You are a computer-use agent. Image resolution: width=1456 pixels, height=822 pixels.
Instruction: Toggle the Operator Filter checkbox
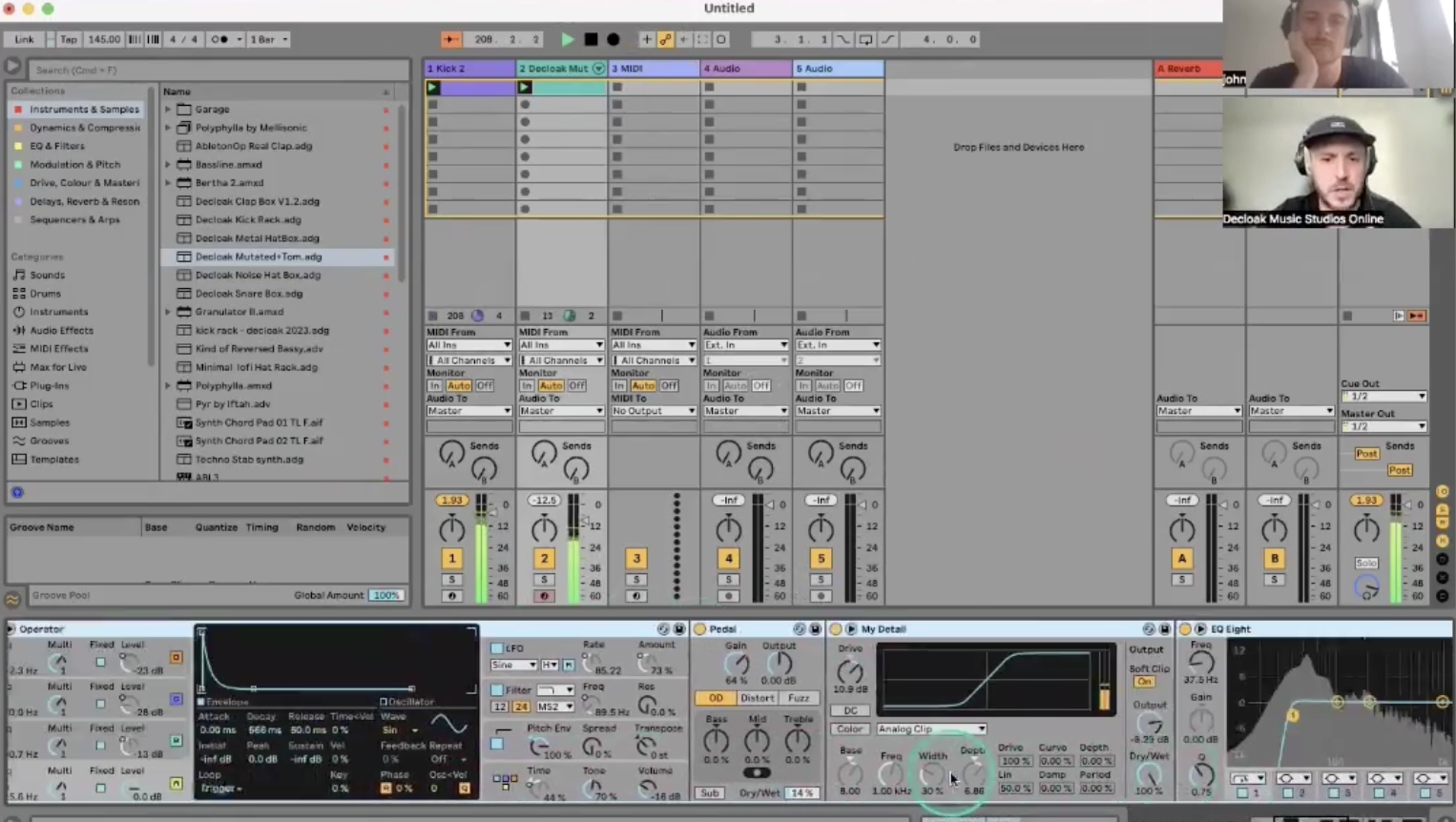coord(496,689)
